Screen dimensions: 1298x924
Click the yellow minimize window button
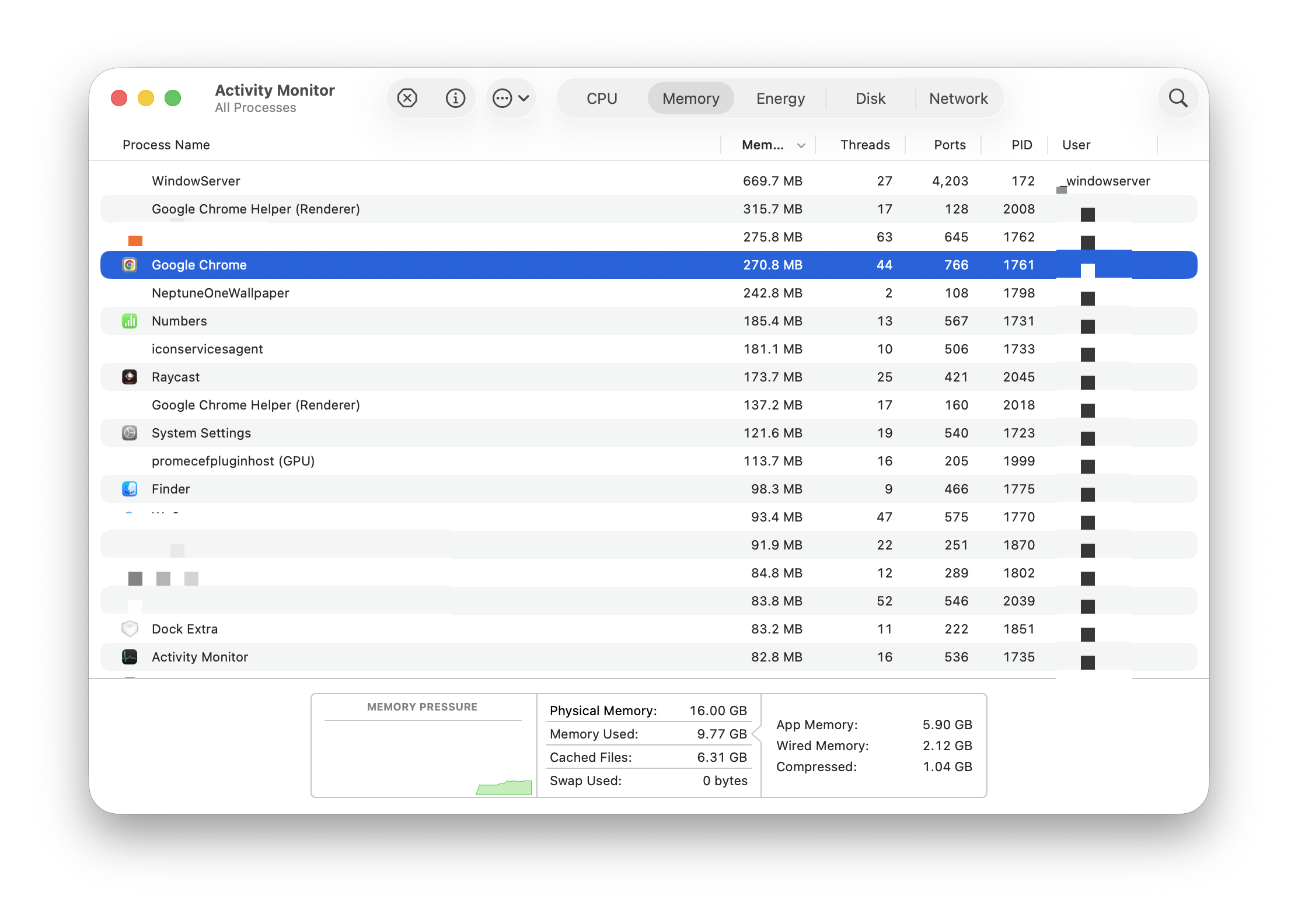click(x=146, y=98)
